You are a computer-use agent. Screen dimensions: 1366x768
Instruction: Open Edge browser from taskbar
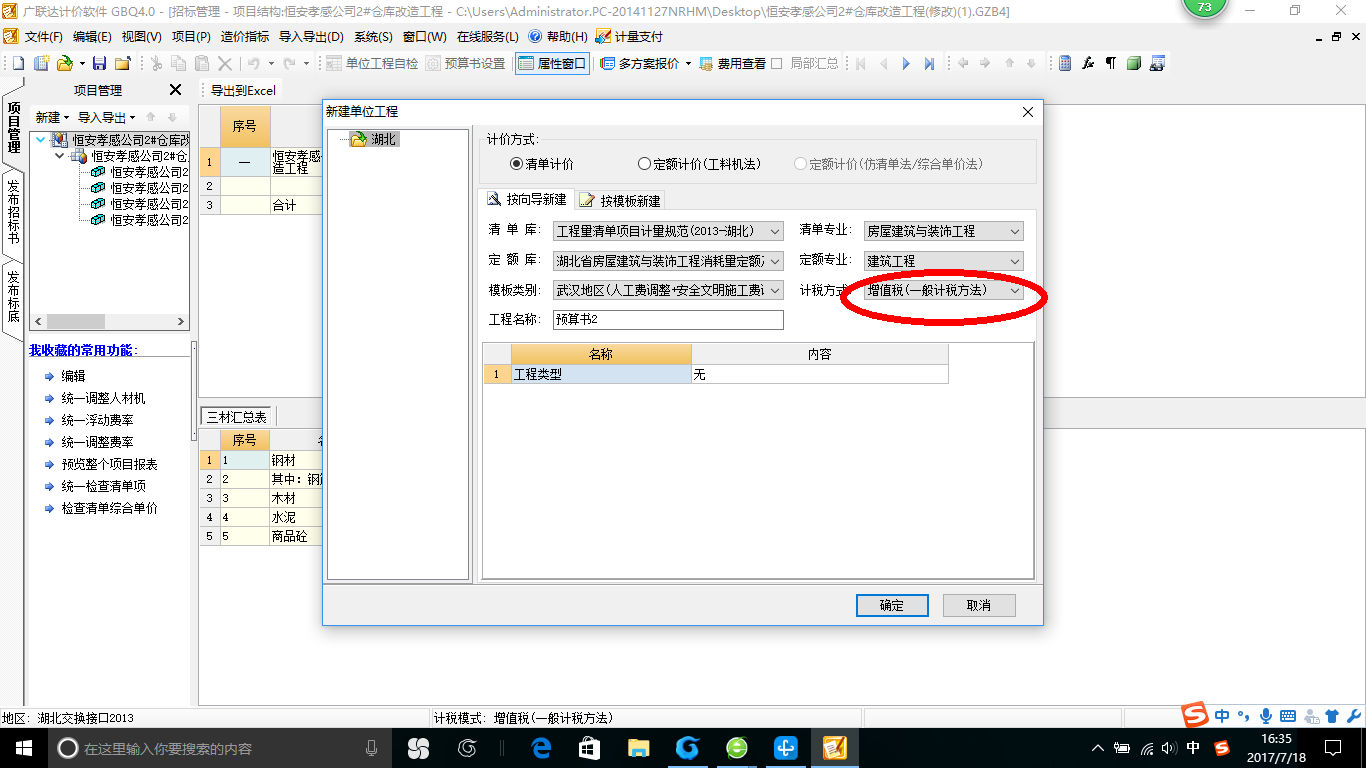(x=541, y=748)
